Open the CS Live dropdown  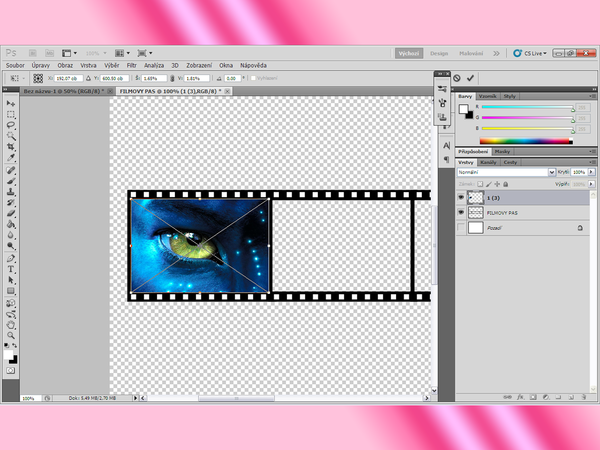(532, 52)
